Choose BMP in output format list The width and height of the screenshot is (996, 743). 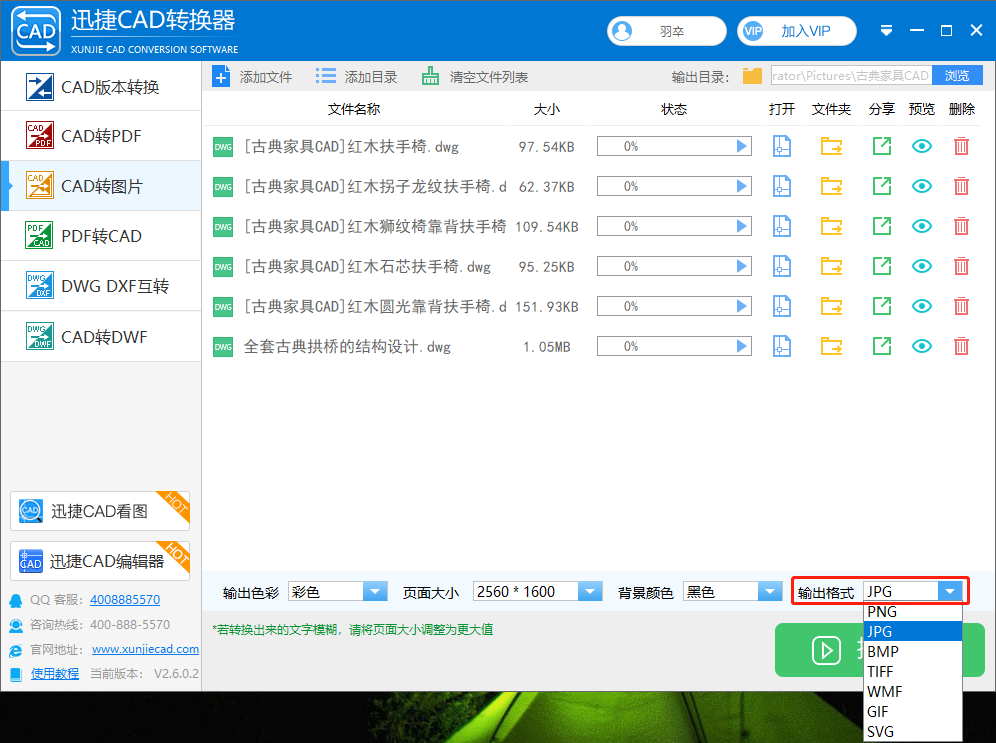click(x=913, y=652)
